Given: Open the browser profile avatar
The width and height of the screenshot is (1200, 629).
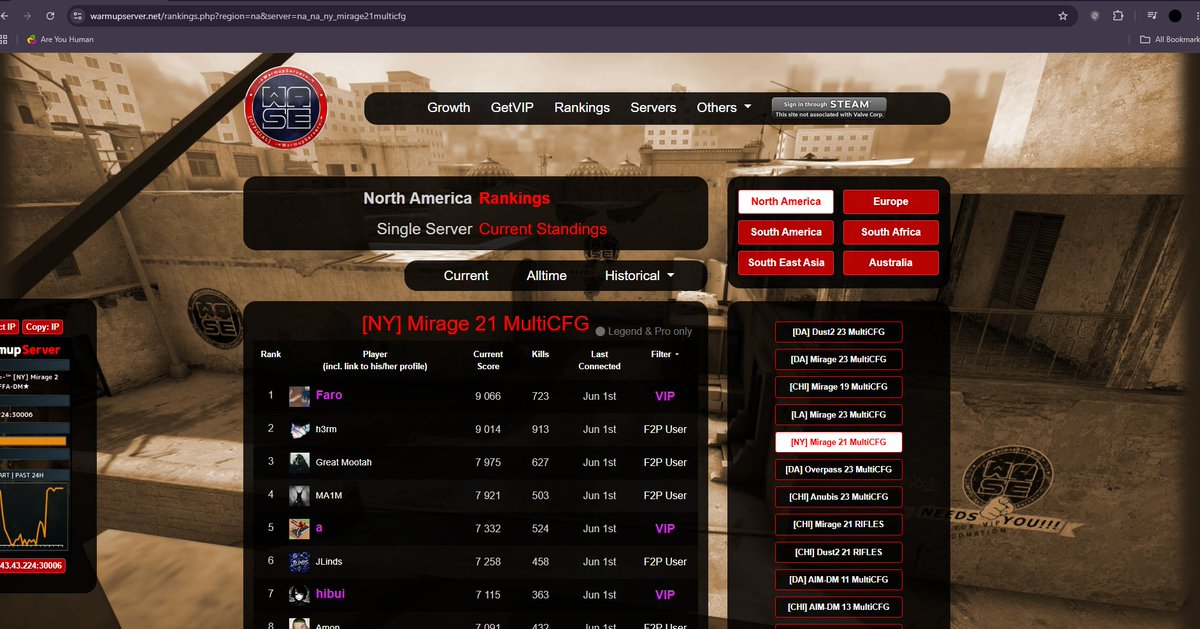Looking at the screenshot, I should click(1175, 16).
